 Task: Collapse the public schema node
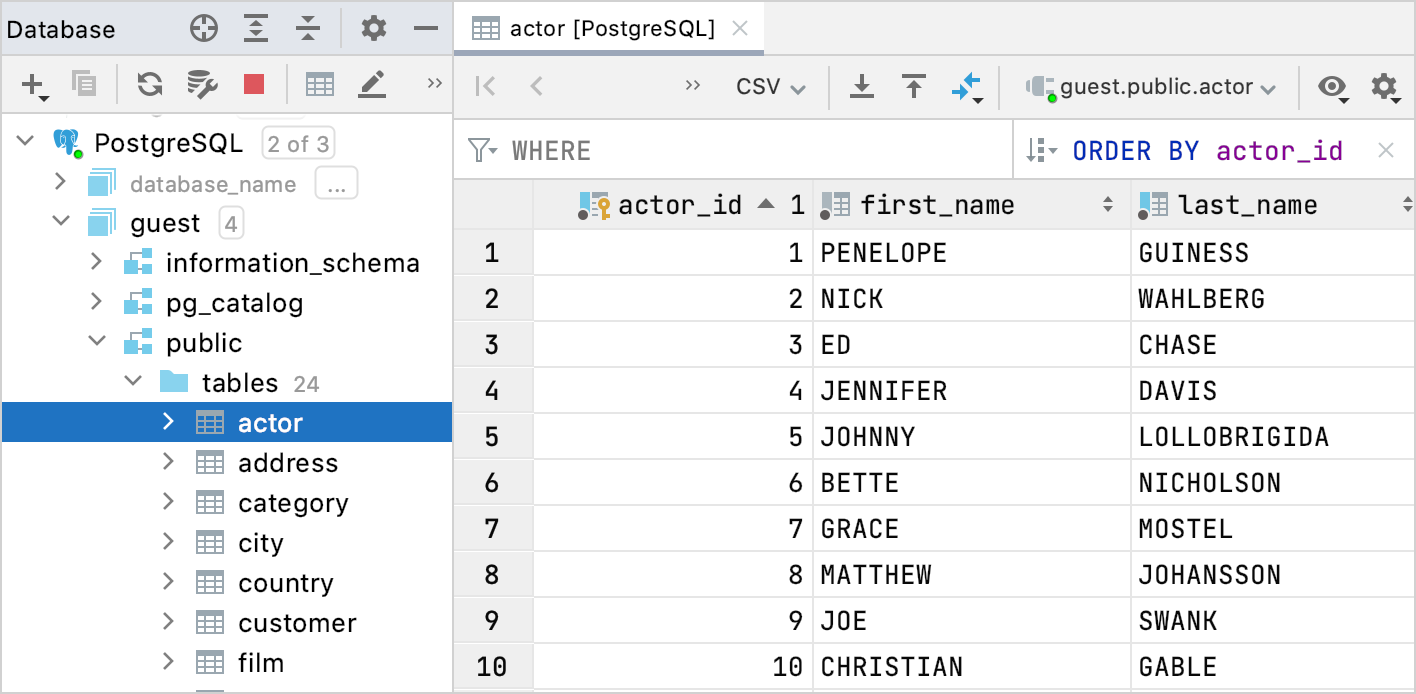coord(97,342)
